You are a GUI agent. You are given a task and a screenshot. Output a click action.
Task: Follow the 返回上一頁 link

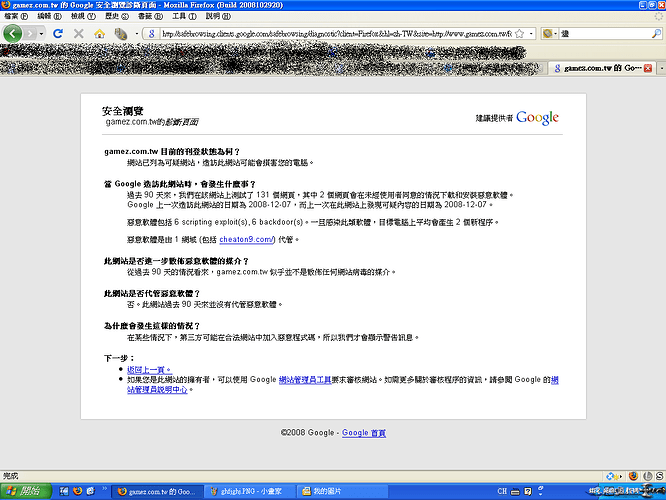pos(149,370)
